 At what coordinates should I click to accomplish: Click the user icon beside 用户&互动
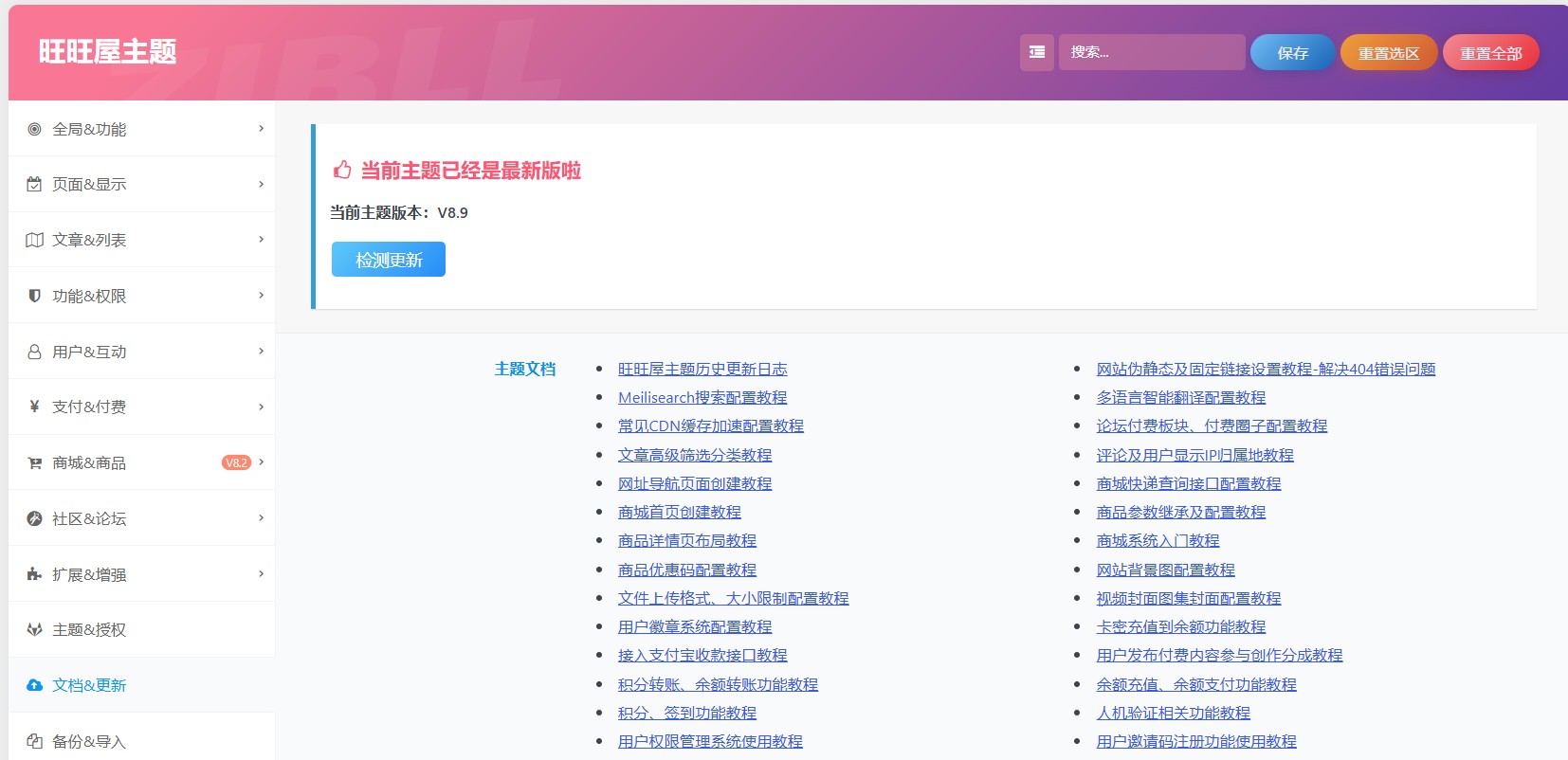pos(34,352)
